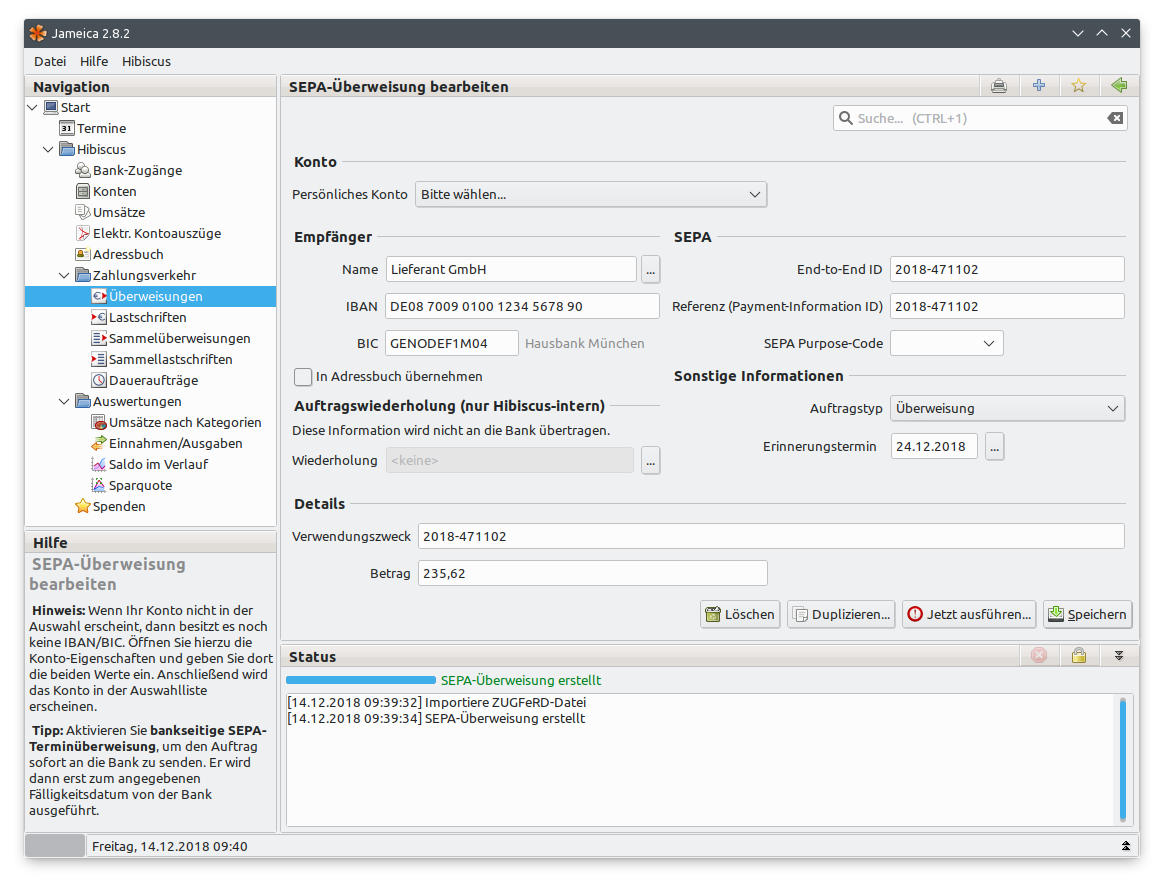Collapse the Auswertungen tree node
The width and height of the screenshot is (1167, 883).
(64, 401)
